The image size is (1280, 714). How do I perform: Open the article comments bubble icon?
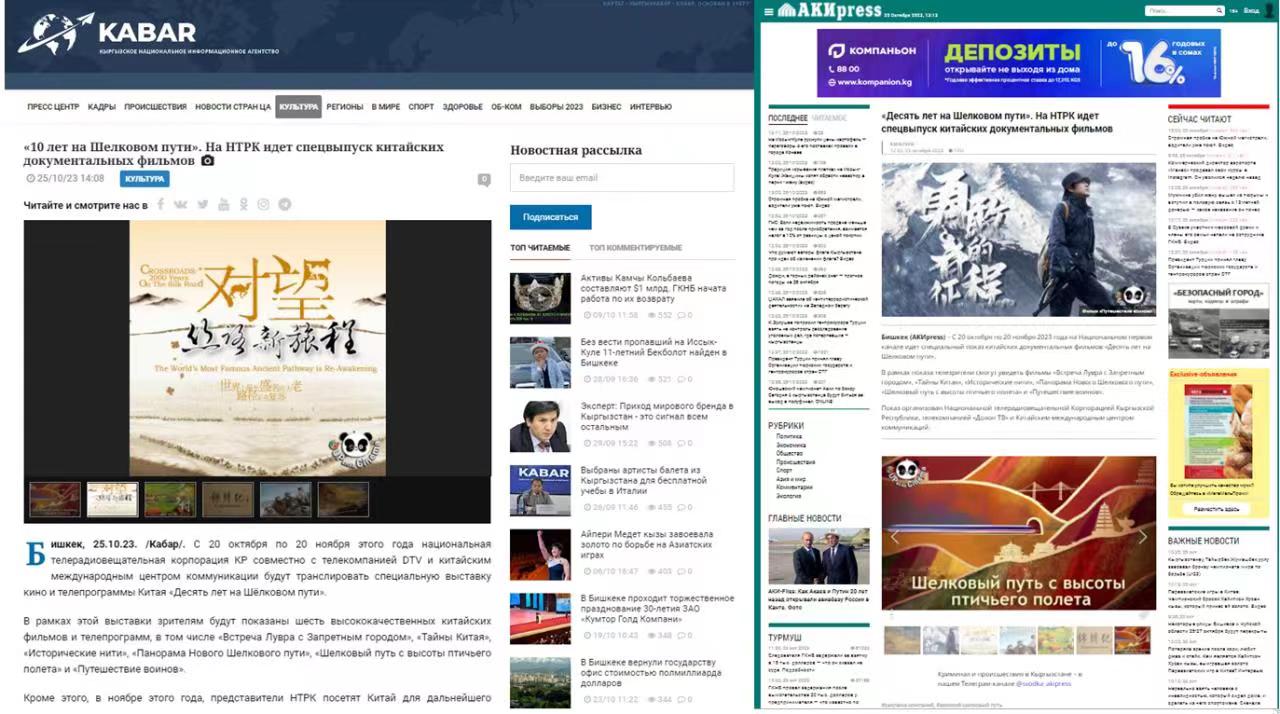[x=484, y=180]
